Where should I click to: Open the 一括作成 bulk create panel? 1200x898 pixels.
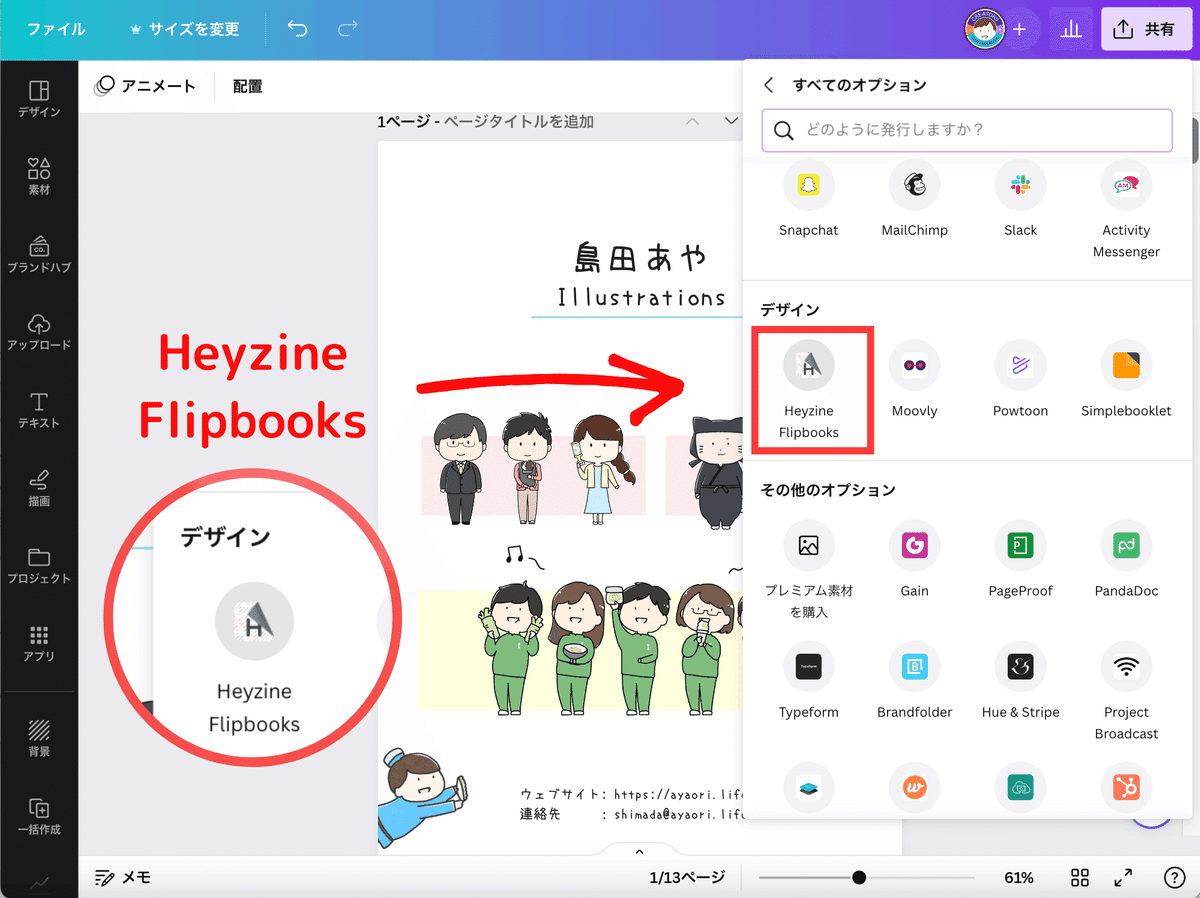[39, 816]
